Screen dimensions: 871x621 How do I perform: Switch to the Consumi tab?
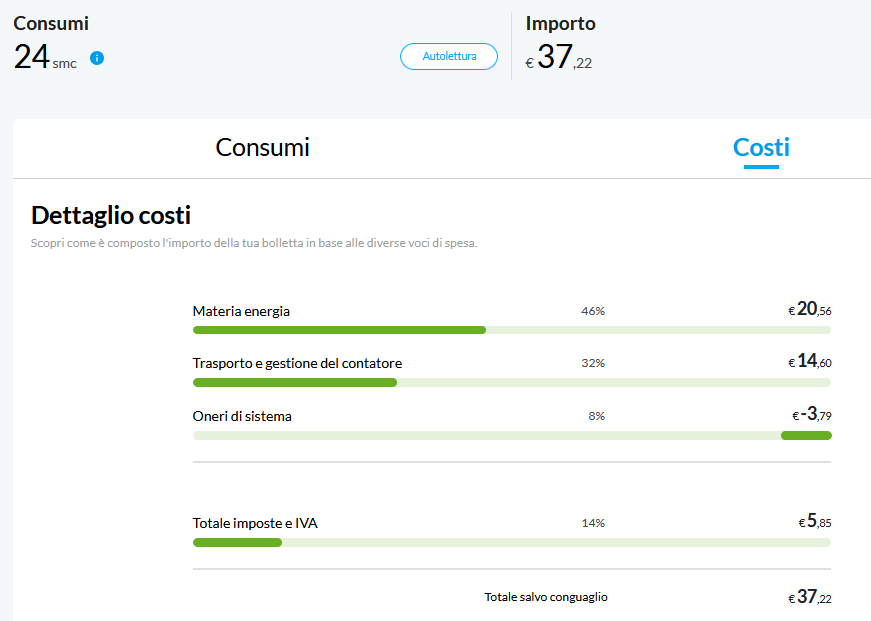[x=262, y=148]
